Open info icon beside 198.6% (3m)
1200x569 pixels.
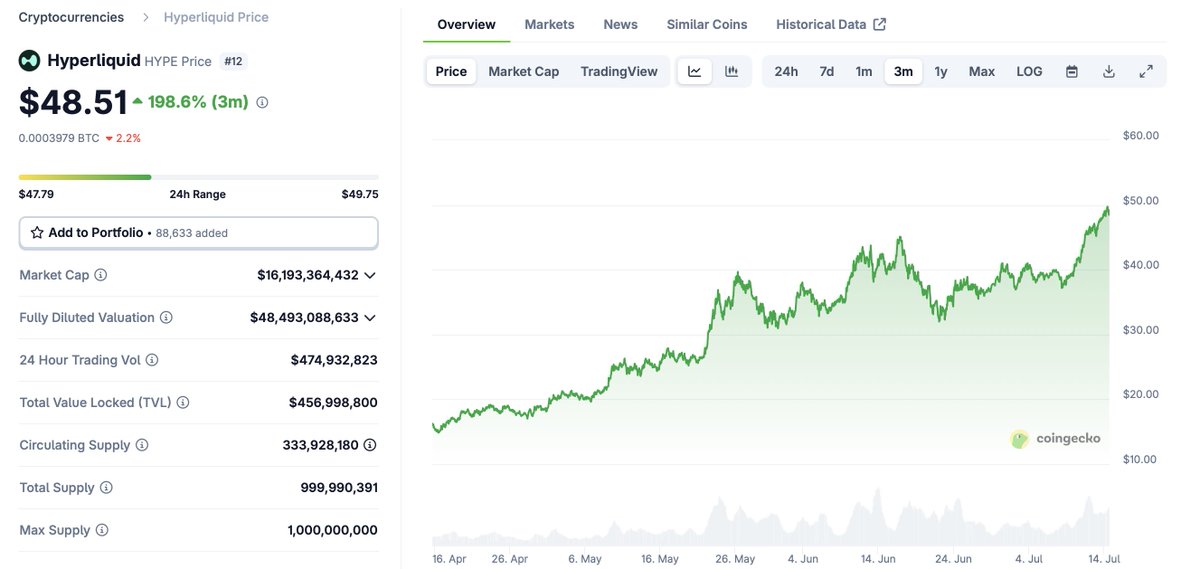(262, 102)
